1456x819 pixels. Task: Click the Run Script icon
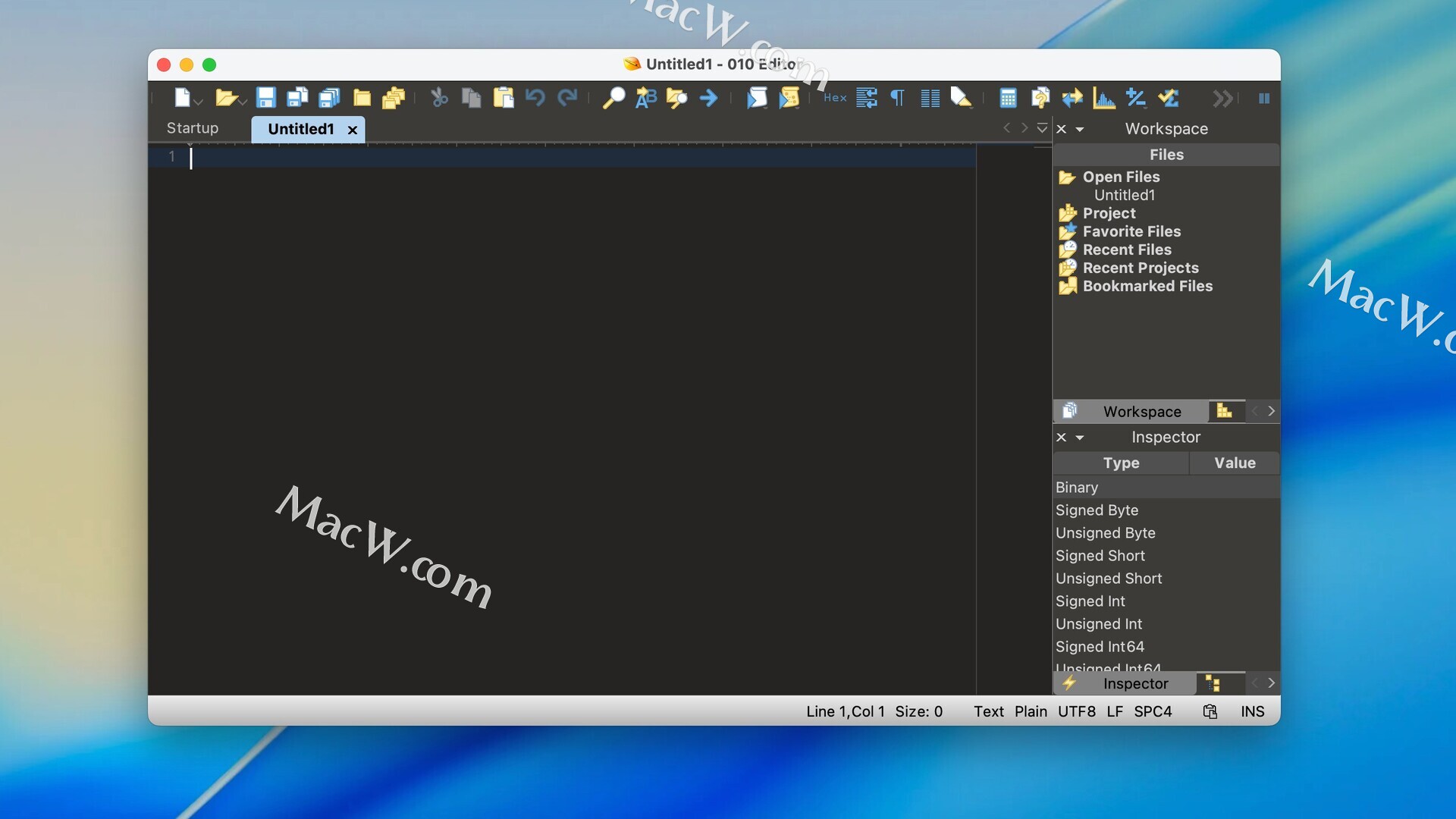point(757,98)
